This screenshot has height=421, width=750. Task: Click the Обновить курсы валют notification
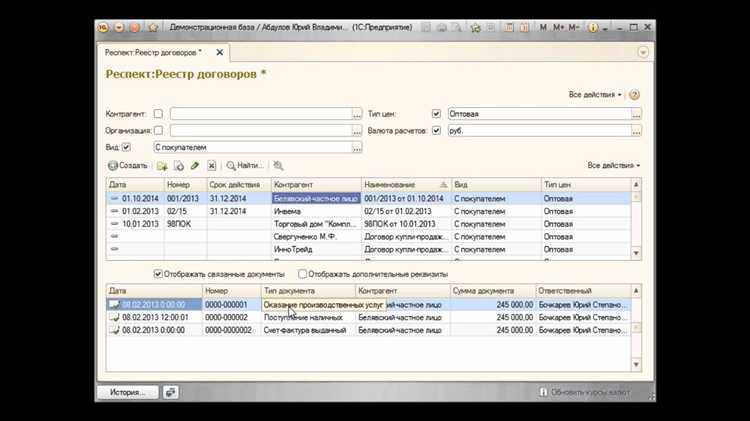[x=585, y=392]
